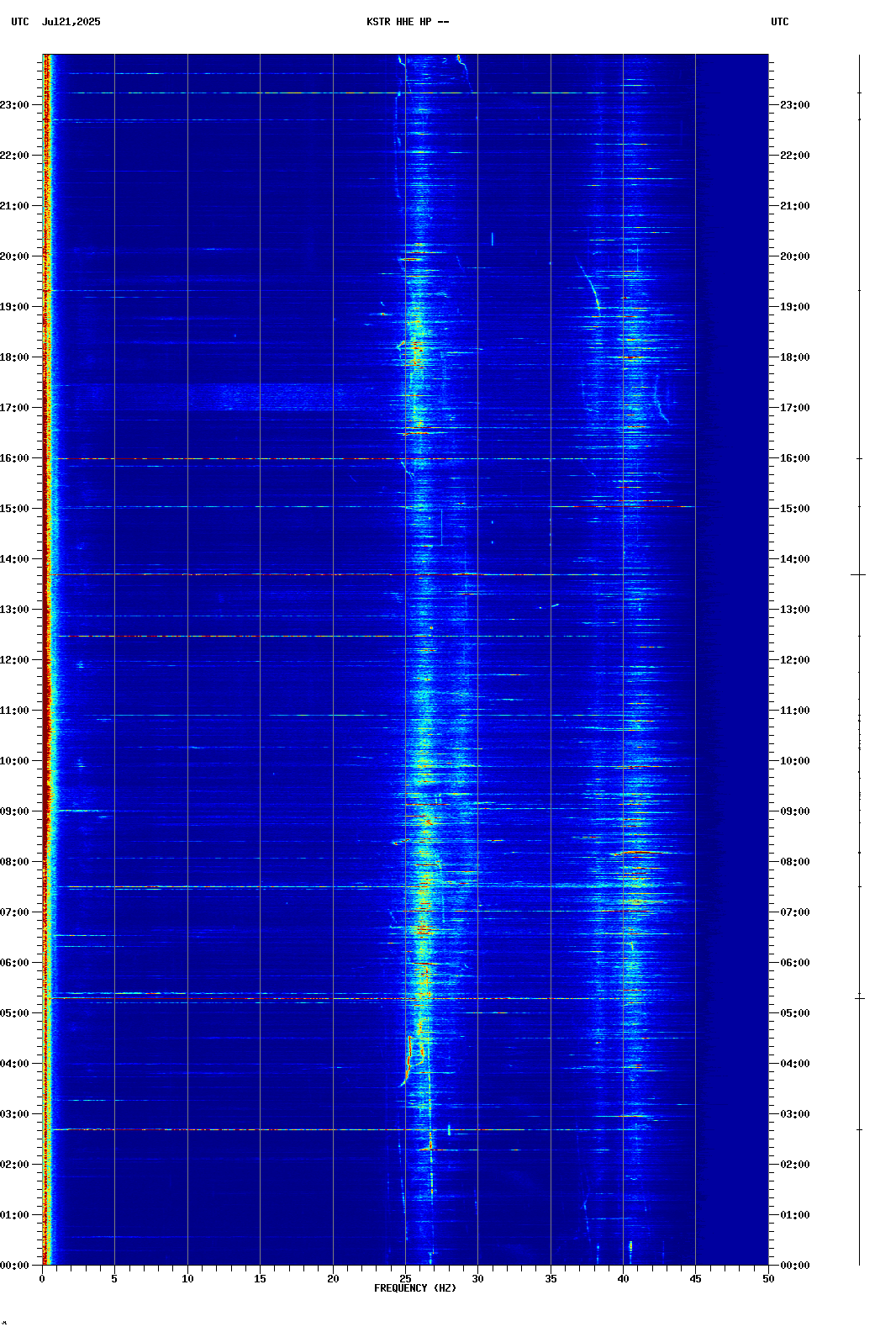Select '02:00' on the right time axis
Viewport: 896px width, 1332px height.
795,1165
